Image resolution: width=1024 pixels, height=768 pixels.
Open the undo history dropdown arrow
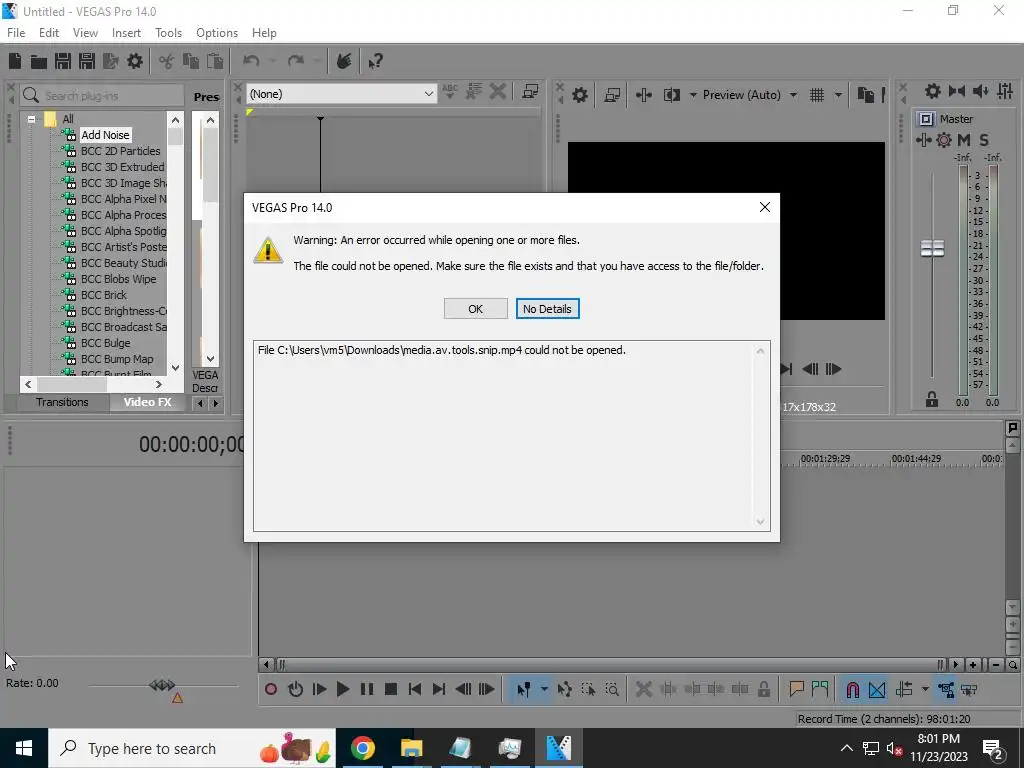[272, 61]
